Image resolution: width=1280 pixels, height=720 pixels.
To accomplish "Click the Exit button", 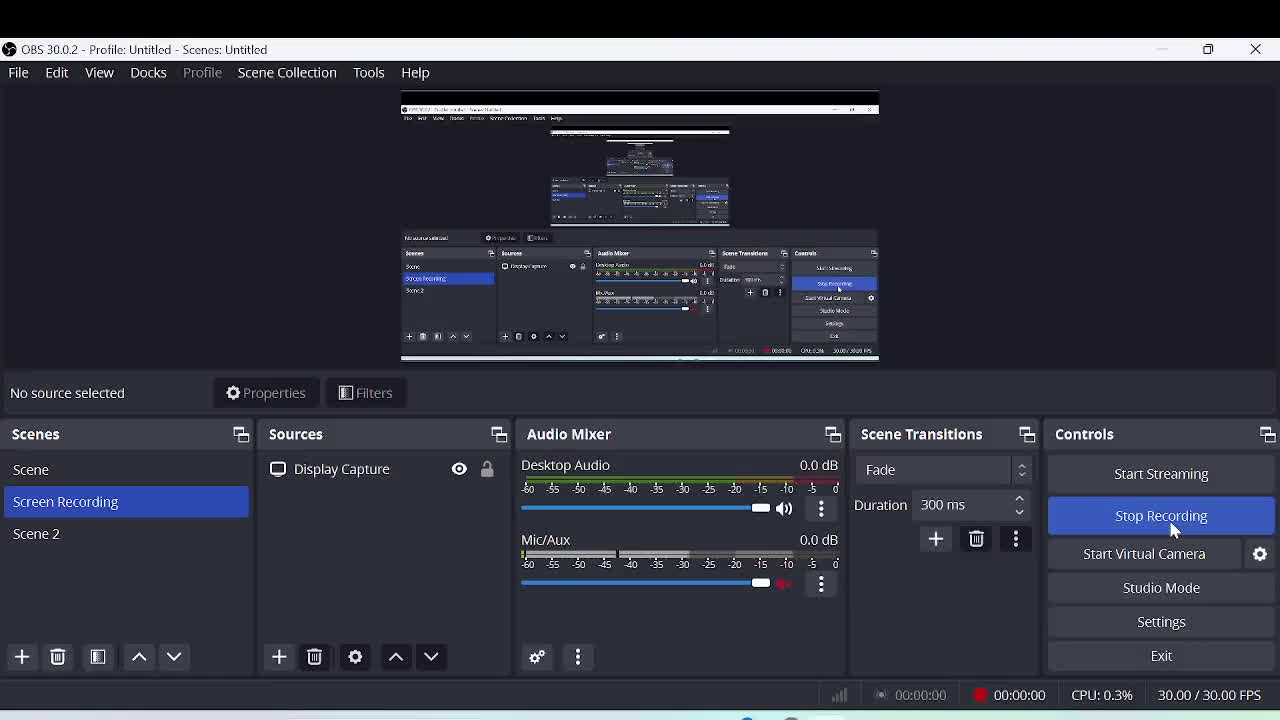I will click(1161, 656).
